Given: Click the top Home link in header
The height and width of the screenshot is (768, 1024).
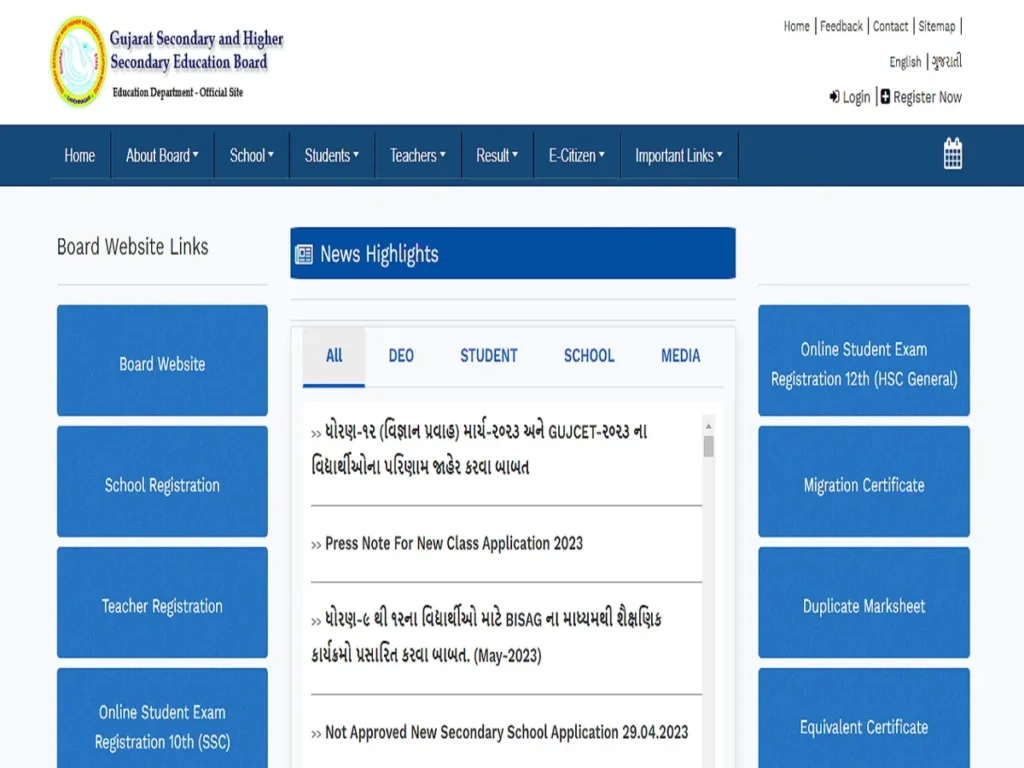Looking at the screenshot, I should (796, 26).
